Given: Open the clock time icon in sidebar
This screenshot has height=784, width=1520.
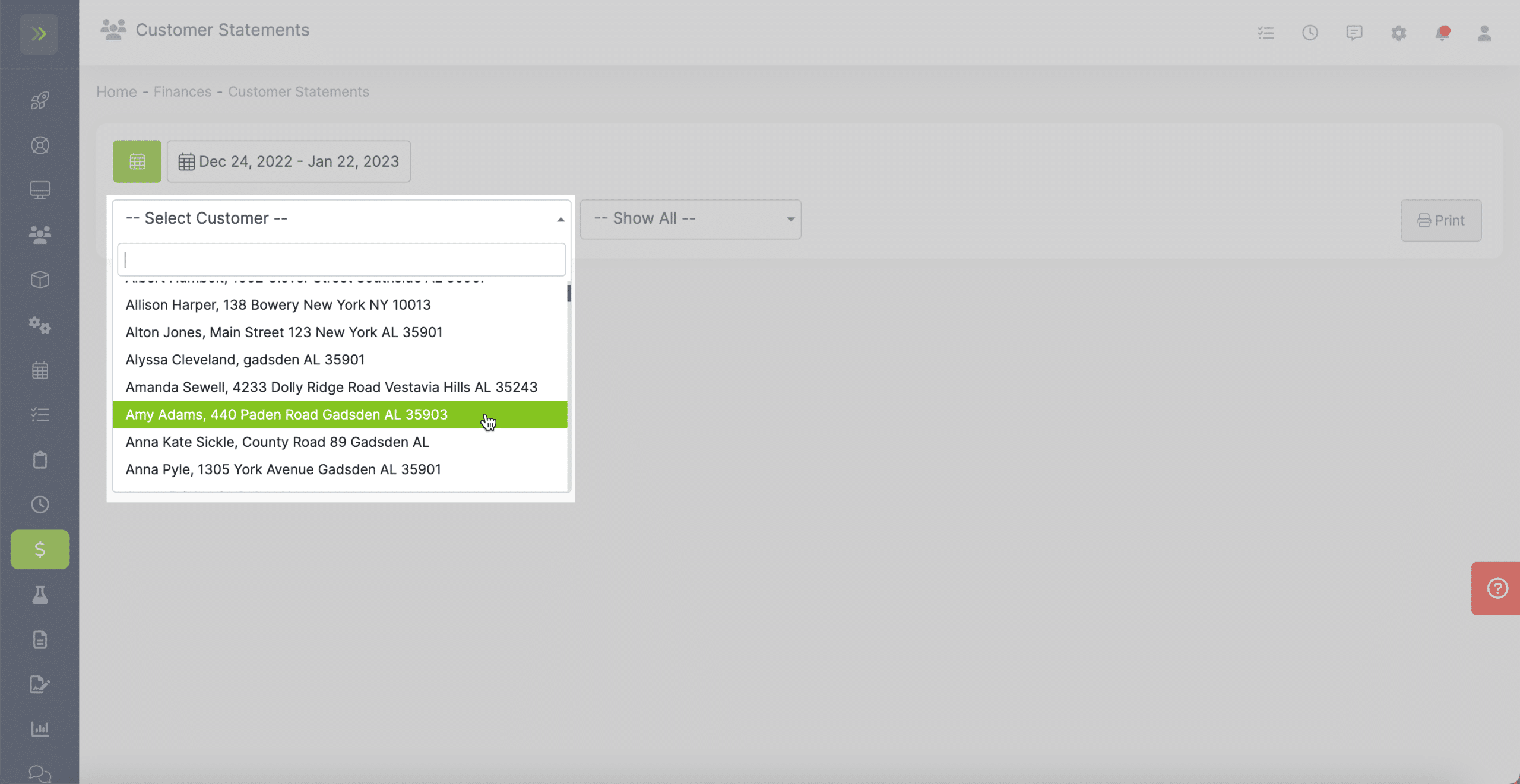Looking at the screenshot, I should pos(40,504).
